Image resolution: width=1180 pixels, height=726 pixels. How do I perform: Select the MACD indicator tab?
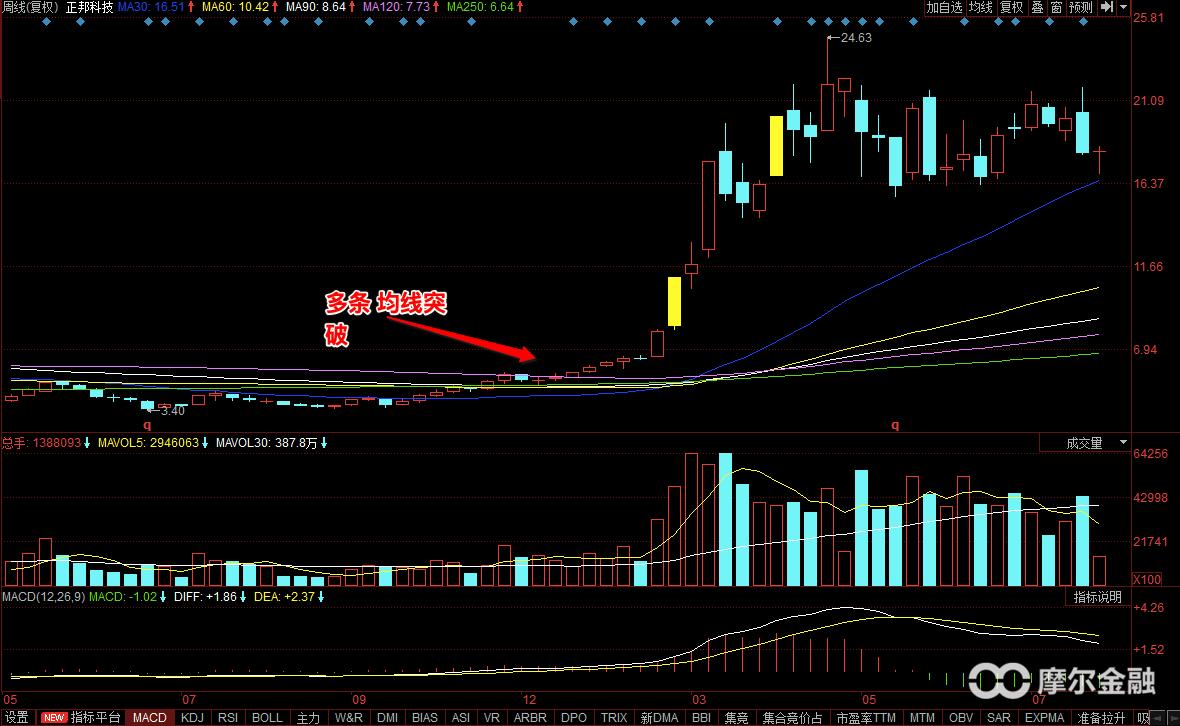pos(150,718)
